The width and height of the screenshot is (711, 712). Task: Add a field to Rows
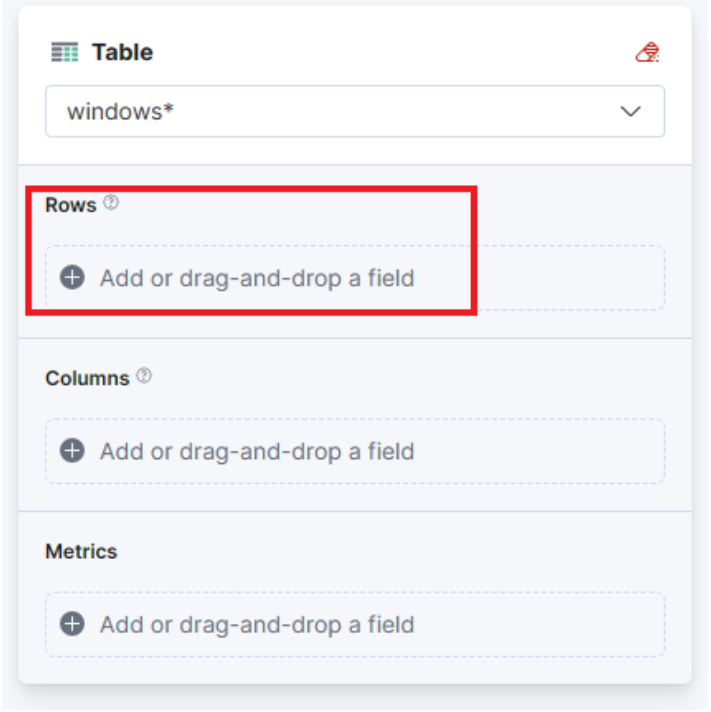pyautogui.click(x=256, y=277)
